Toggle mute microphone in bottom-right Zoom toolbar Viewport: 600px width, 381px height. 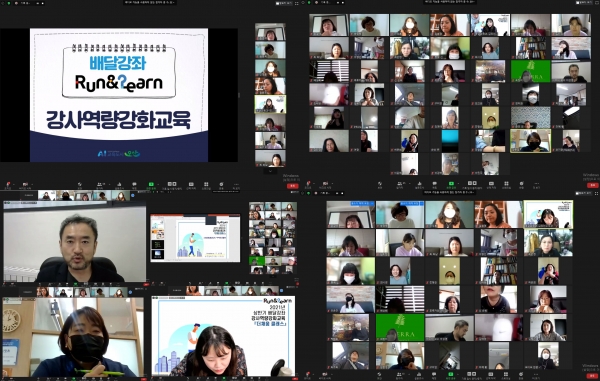[x=308, y=375]
